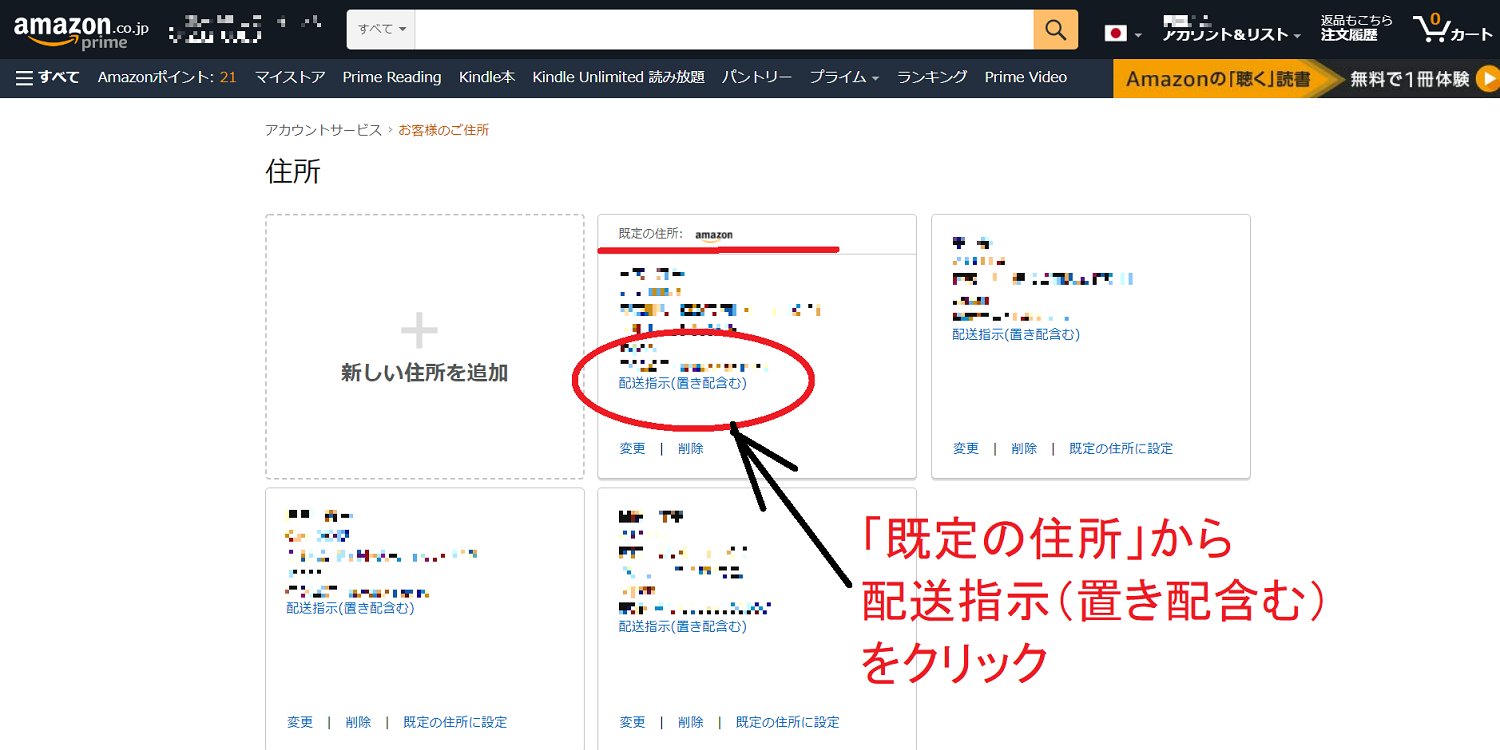Viewport: 1500px width, 750px height.
Task: Click the orange search magnifier button
Action: (1056, 30)
